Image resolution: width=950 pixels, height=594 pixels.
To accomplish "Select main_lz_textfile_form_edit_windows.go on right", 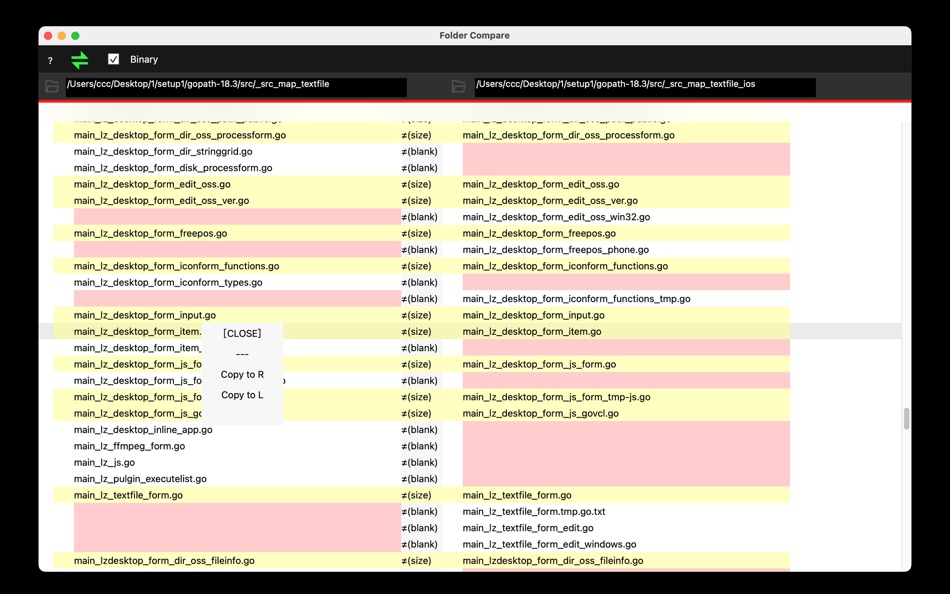I will point(549,544).
